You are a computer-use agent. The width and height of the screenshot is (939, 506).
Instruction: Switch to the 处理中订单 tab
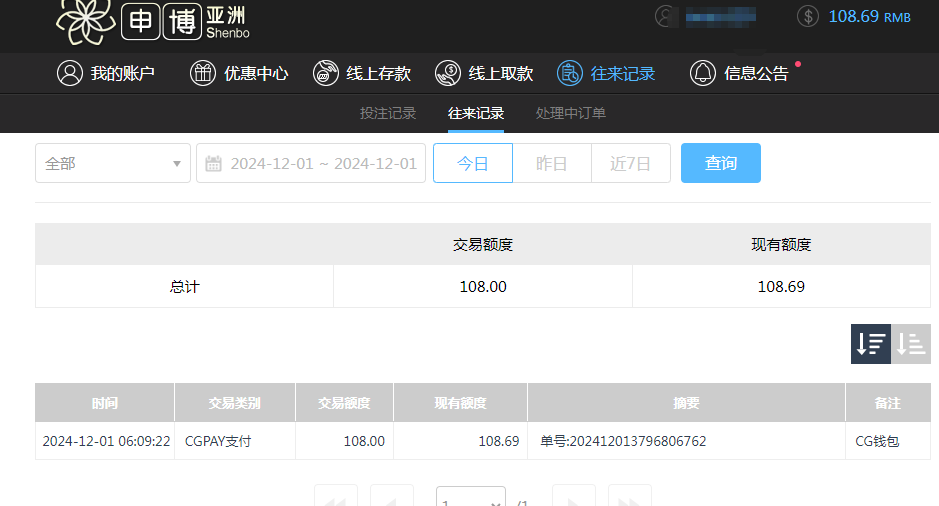570,113
